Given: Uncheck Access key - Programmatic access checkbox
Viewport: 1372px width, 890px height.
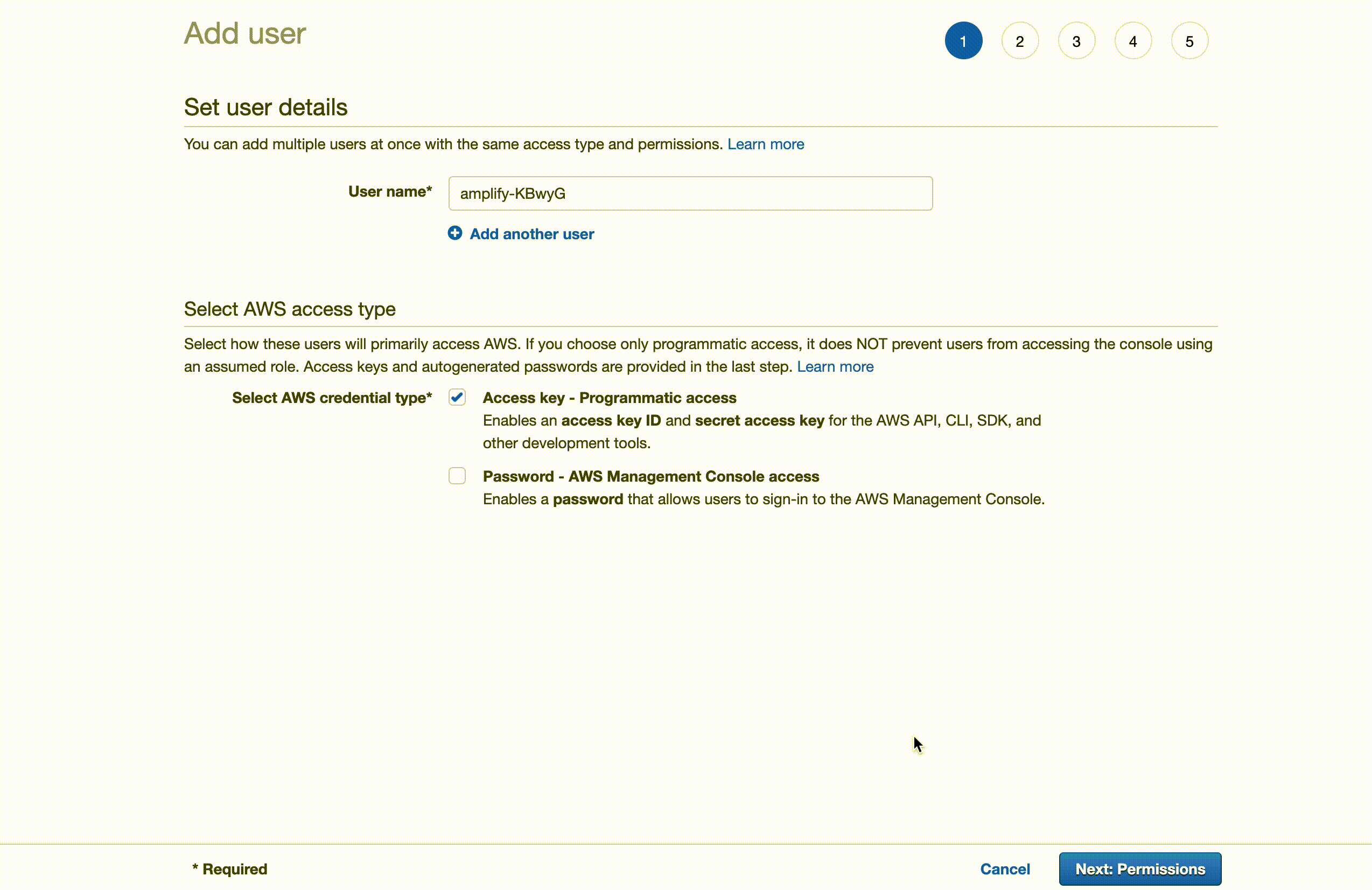Looking at the screenshot, I should point(457,398).
